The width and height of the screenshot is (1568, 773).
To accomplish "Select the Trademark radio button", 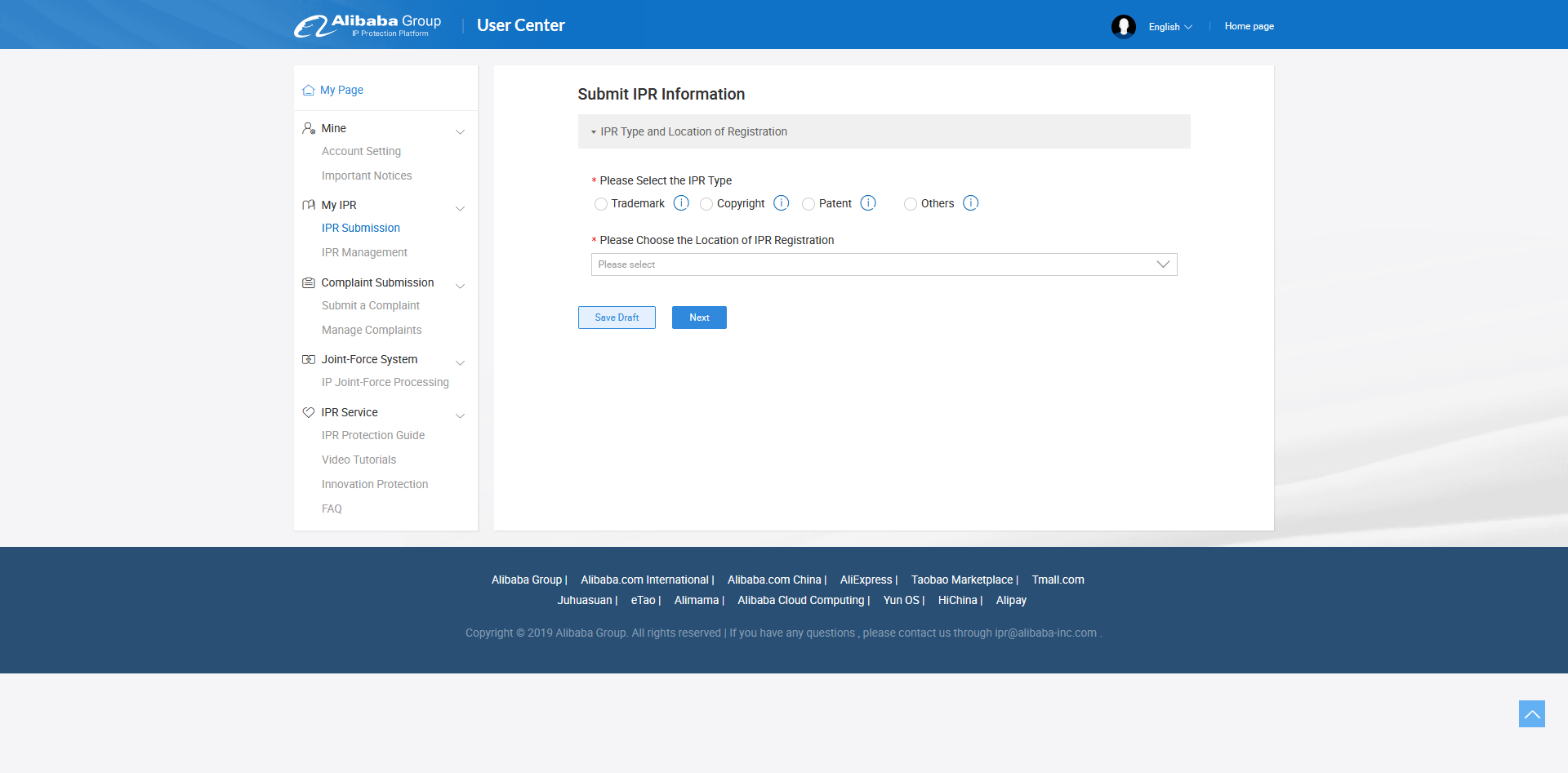I will point(601,204).
